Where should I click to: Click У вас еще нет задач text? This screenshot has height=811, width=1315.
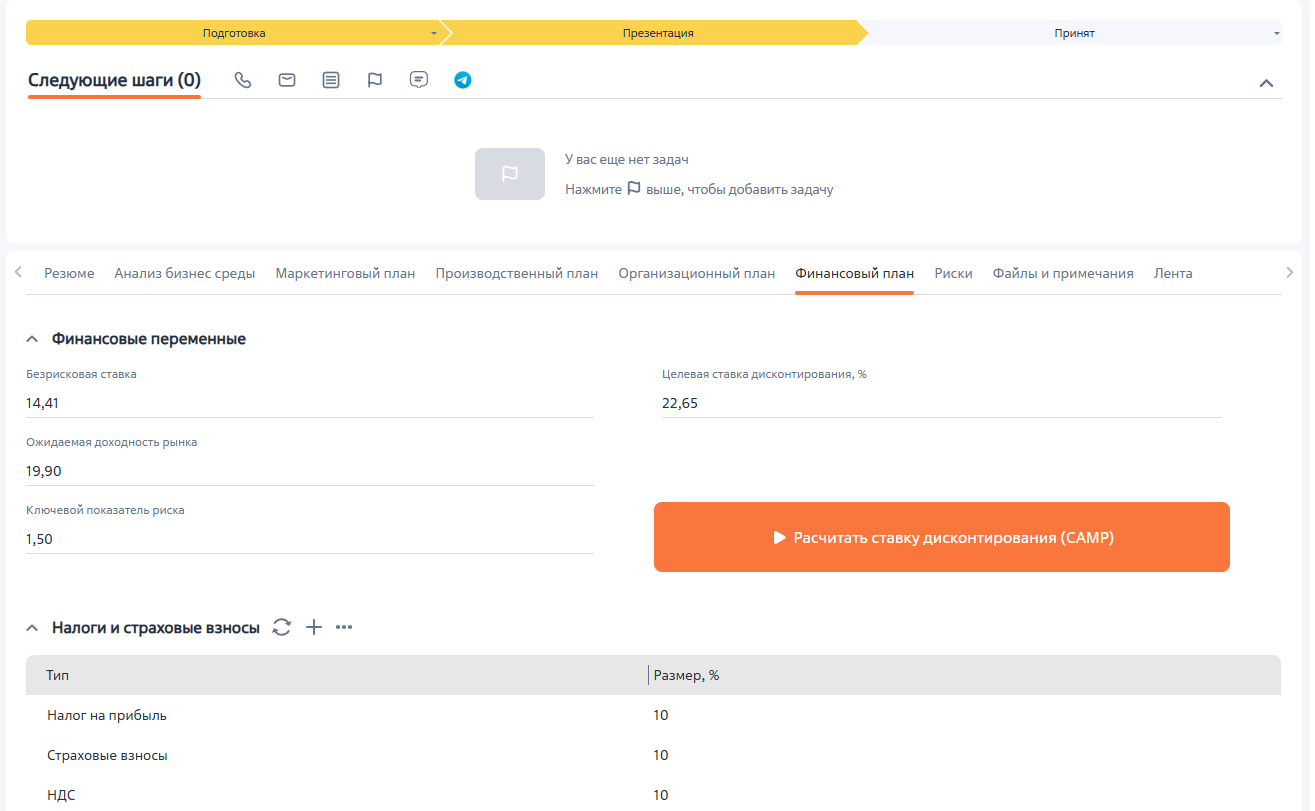pos(627,159)
